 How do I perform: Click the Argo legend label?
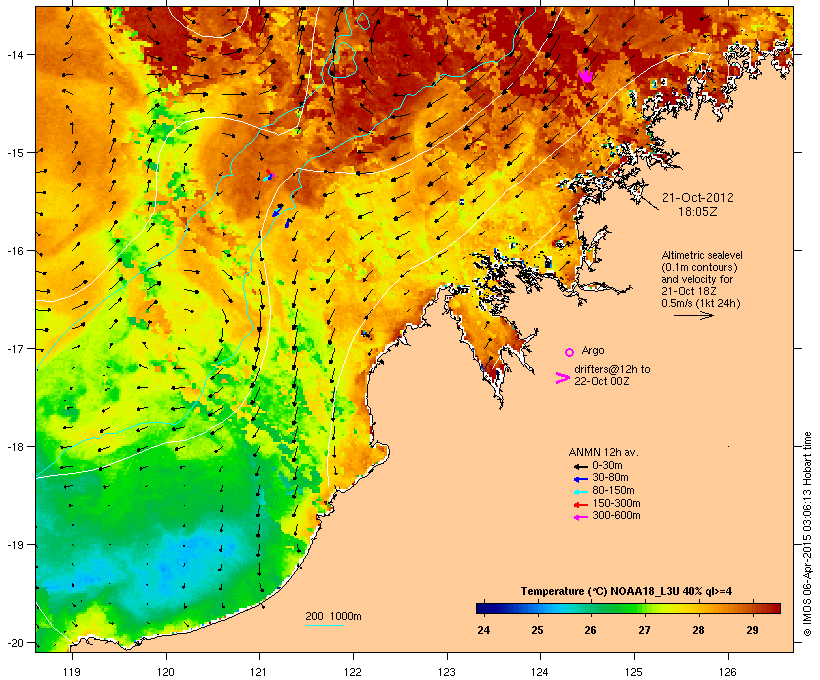(x=593, y=350)
